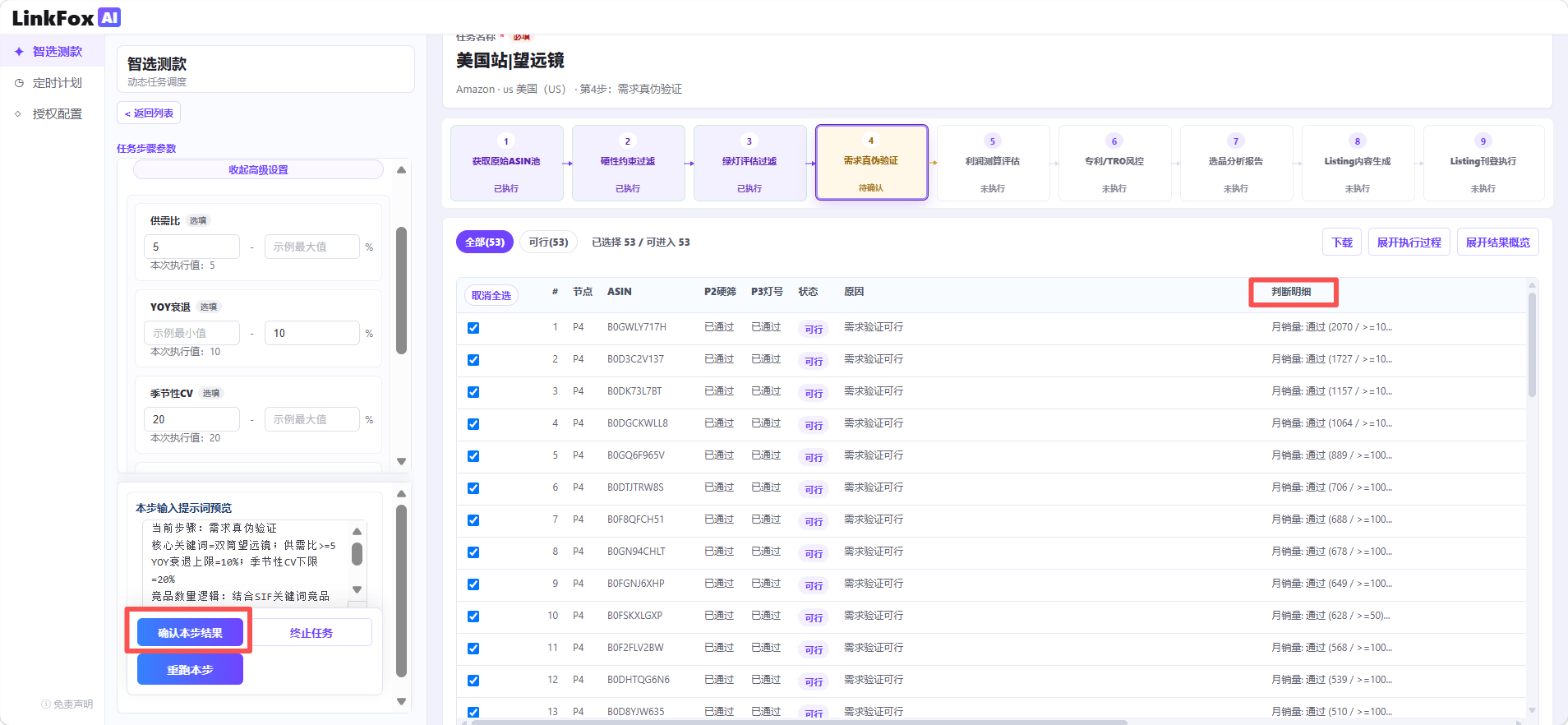Click the ASIN column header
The height and width of the screenshot is (725, 1568).
pos(620,292)
